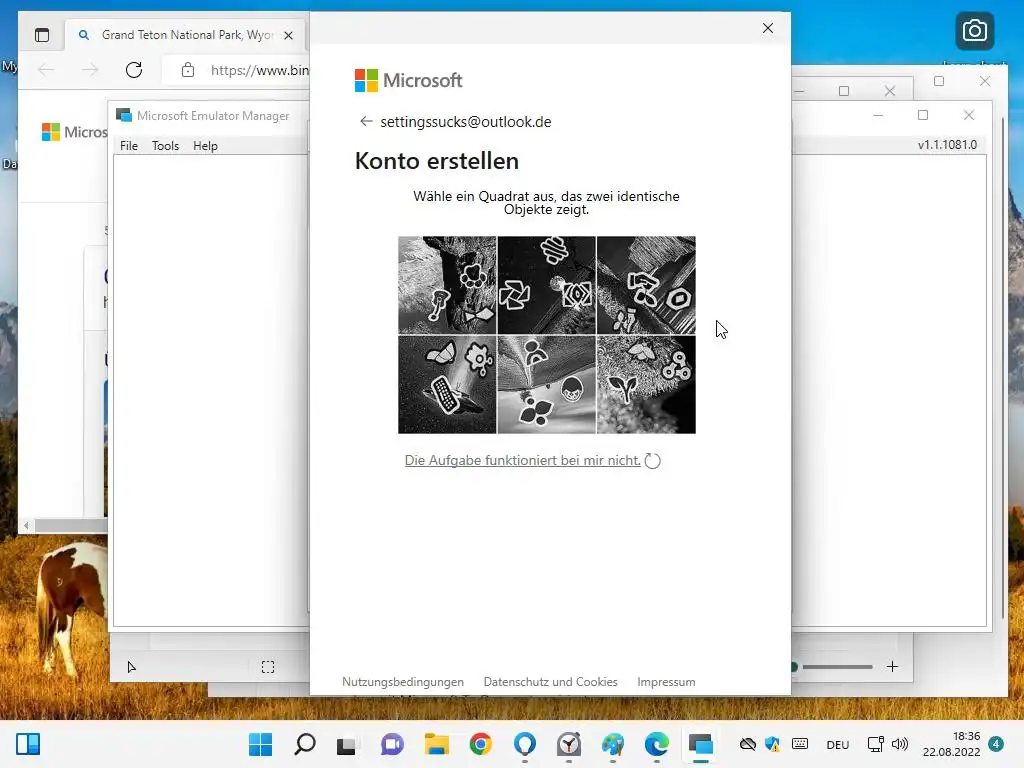This screenshot has height=768, width=1024.
Task: Select the bottom-left puzzle square with keyboard
Action: (x=447, y=385)
